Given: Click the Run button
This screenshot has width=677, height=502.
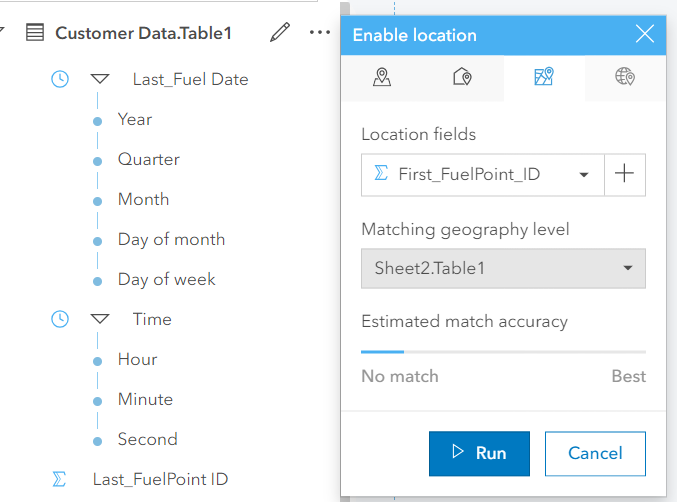Looking at the screenshot, I should coord(479,453).
